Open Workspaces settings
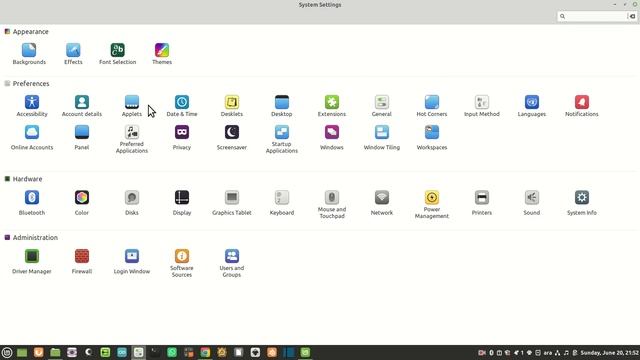Image resolution: width=640 pixels, height=360 pixels. click(432, 138)
